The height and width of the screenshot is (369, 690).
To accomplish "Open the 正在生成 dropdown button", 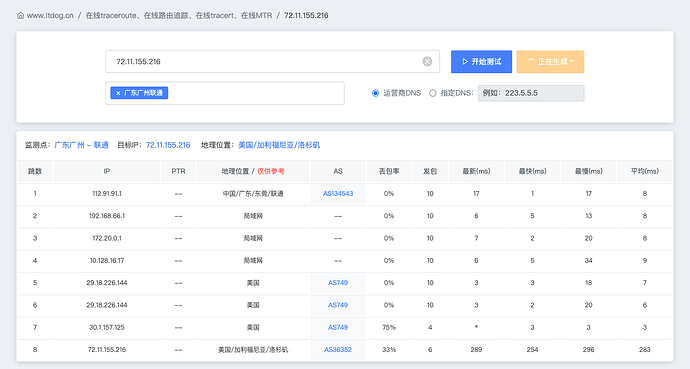I will (550, 62).
